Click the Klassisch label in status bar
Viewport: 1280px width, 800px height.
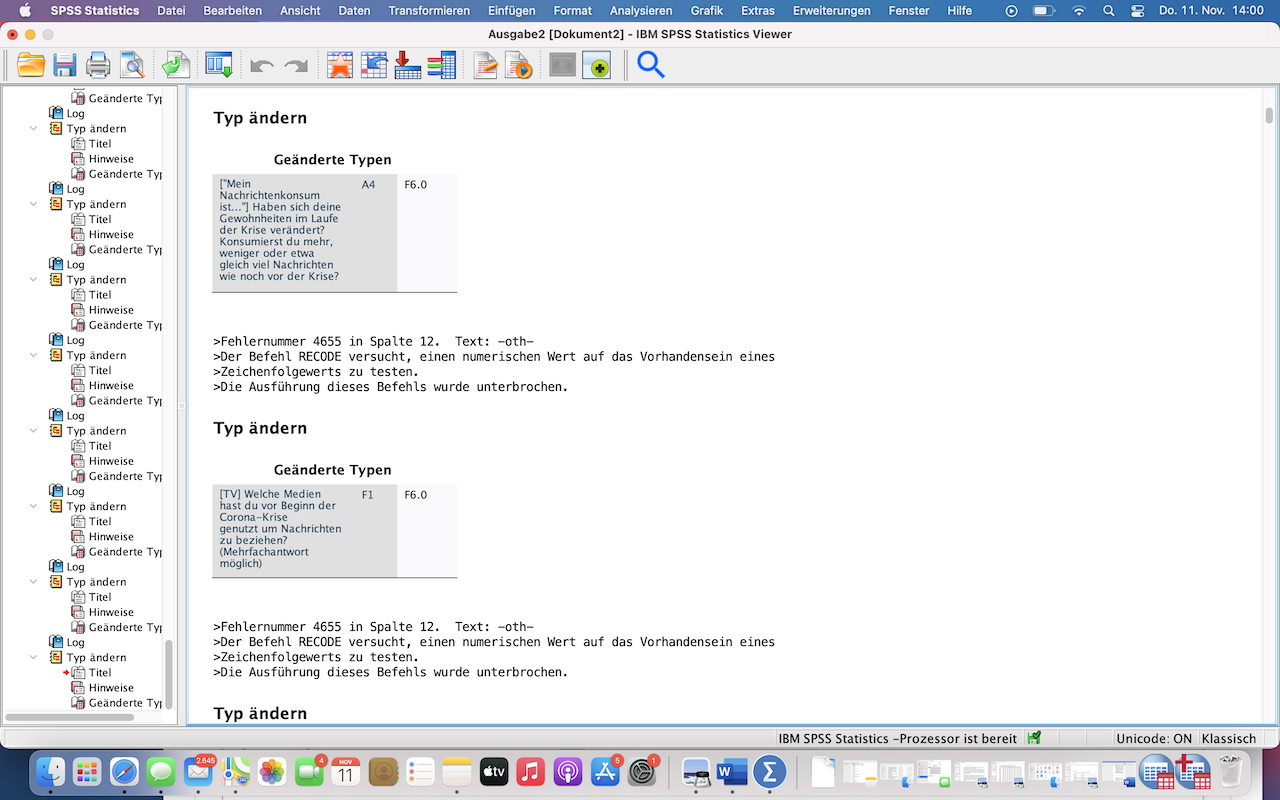pyautogui.click(x=1229, y=739)
